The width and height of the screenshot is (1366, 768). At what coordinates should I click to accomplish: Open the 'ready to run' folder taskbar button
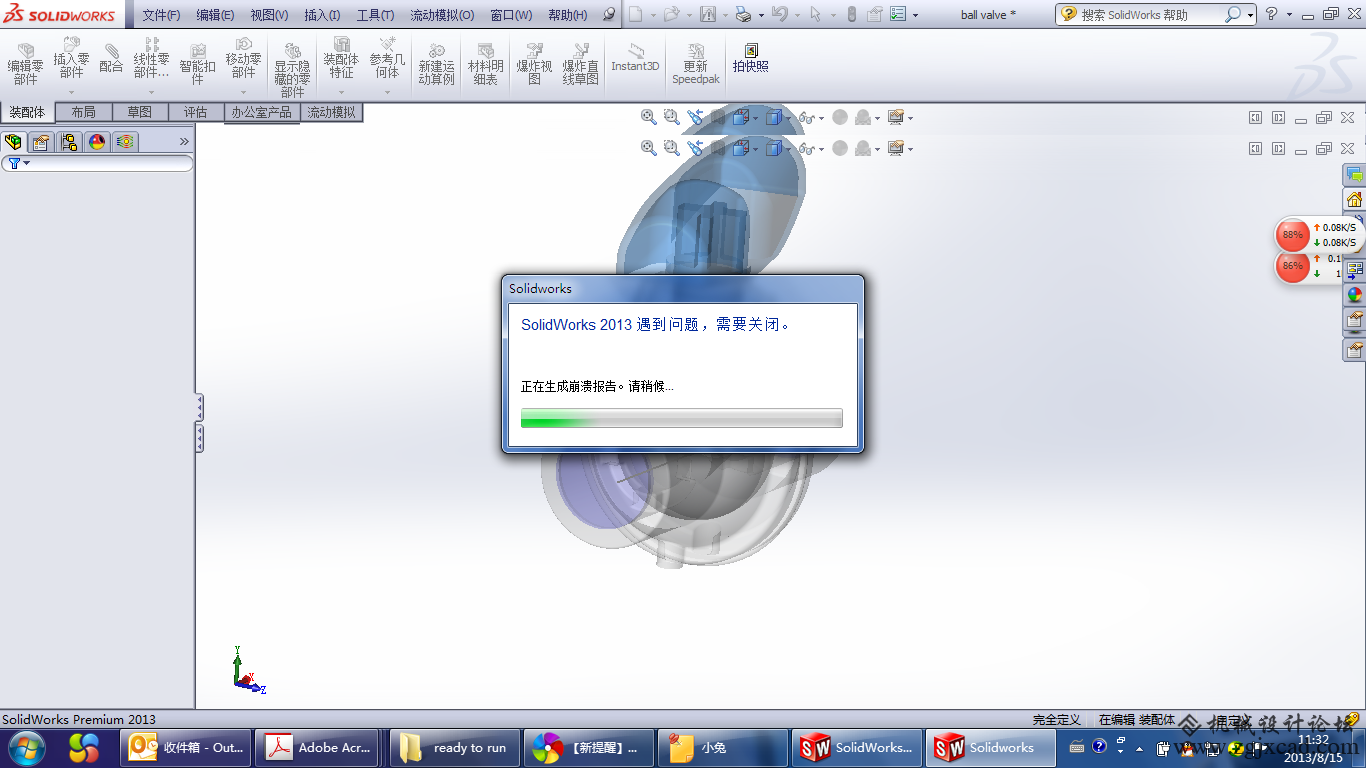455,747
